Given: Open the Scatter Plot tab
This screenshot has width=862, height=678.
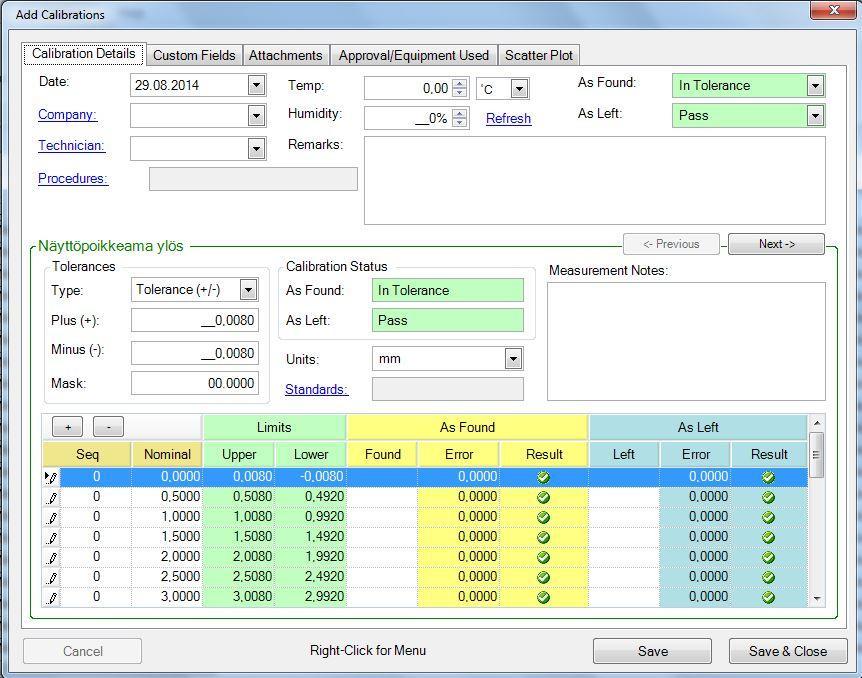Looking at the screenshot, I should [x=539, y=55].
